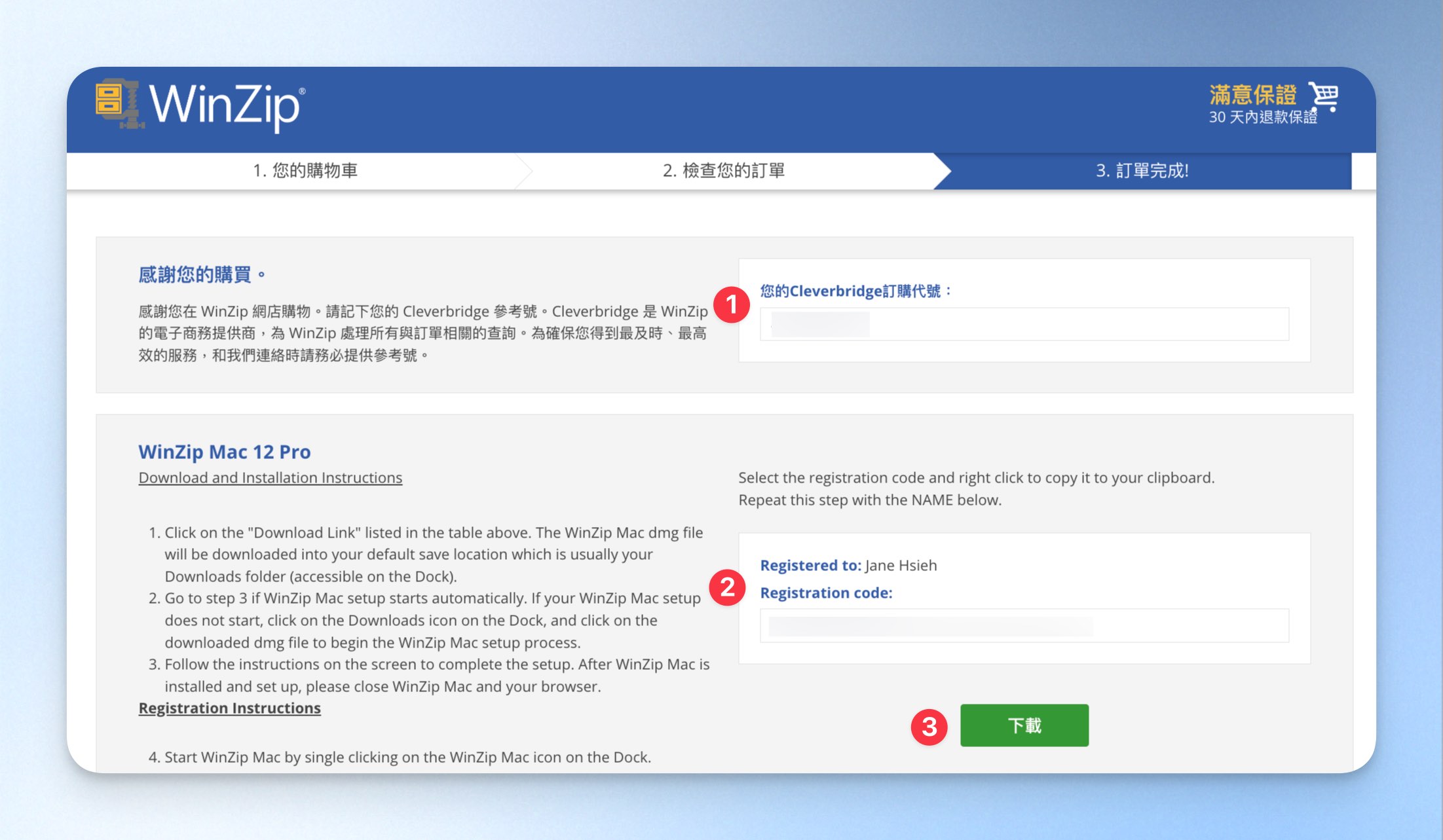Image resolution: width=1443 pixels, height=840 pixels.
Task: Click instruction step 4 about starting WinZip Mac
Action: coord(400,758)
